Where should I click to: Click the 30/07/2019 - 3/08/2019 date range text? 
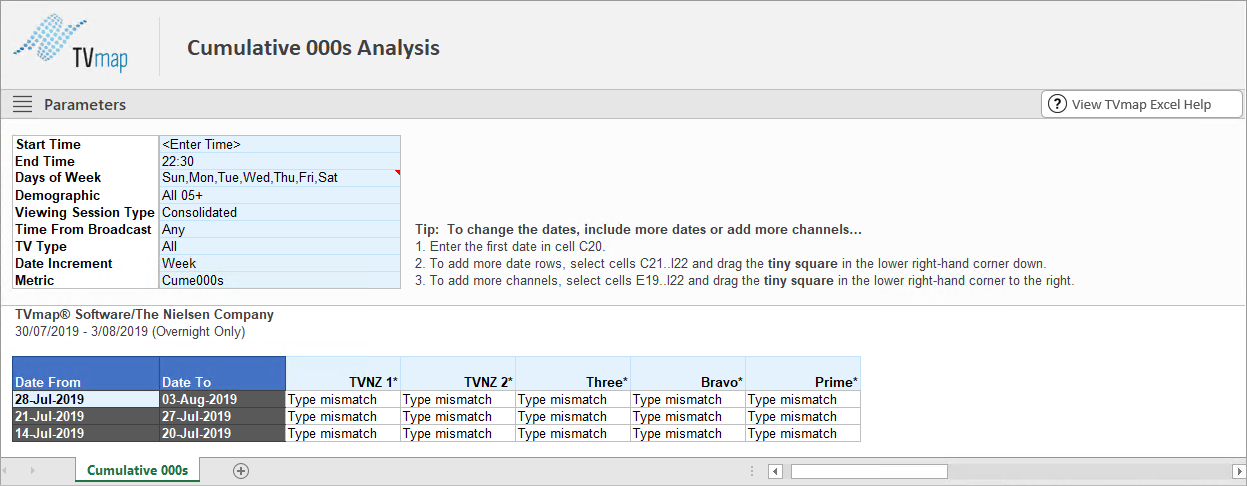(x=130, y=331)
